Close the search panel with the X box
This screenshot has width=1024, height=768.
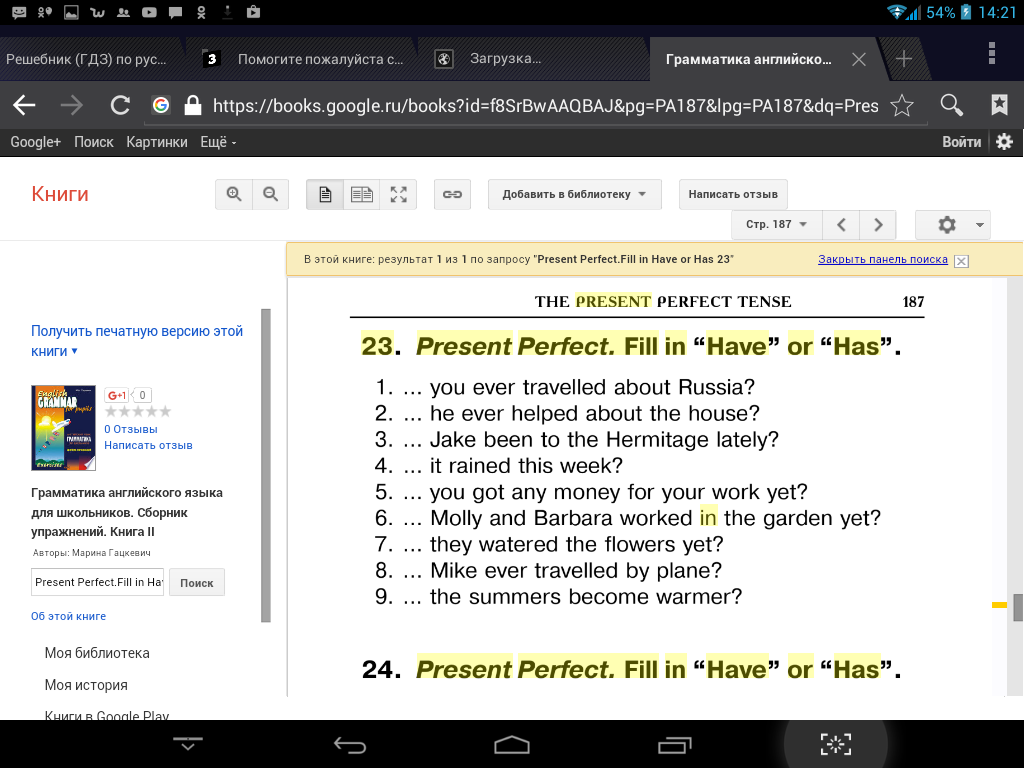pyautogui.click(x=961, y=261)
